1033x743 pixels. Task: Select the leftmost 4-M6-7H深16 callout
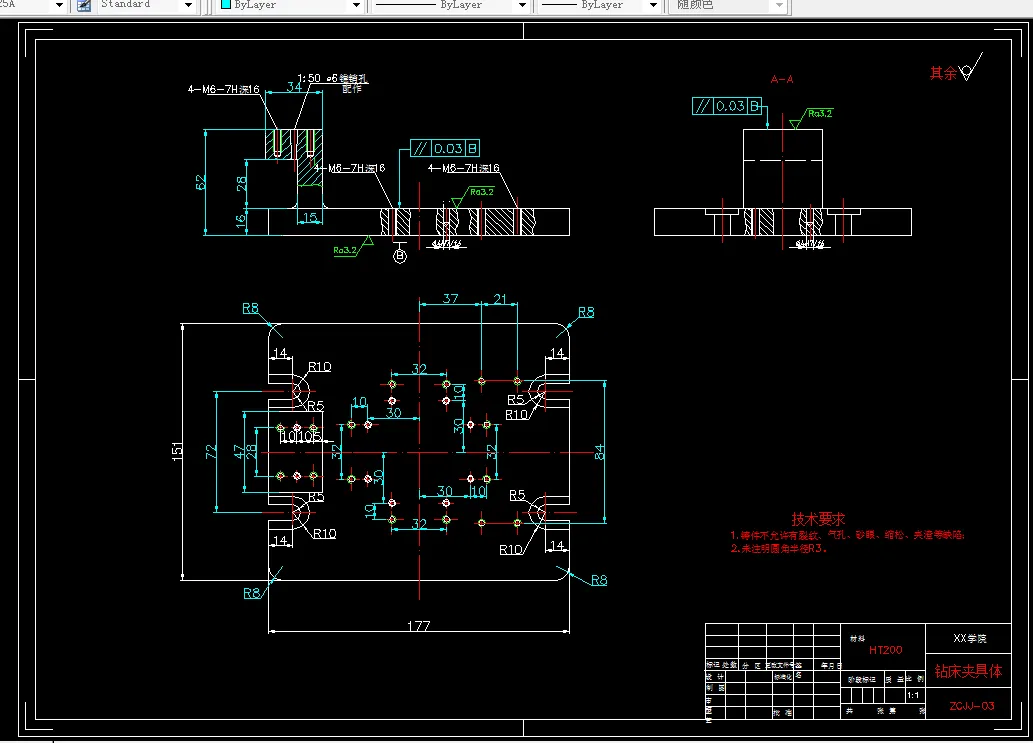pyautogui.click(x=224, y=90)
